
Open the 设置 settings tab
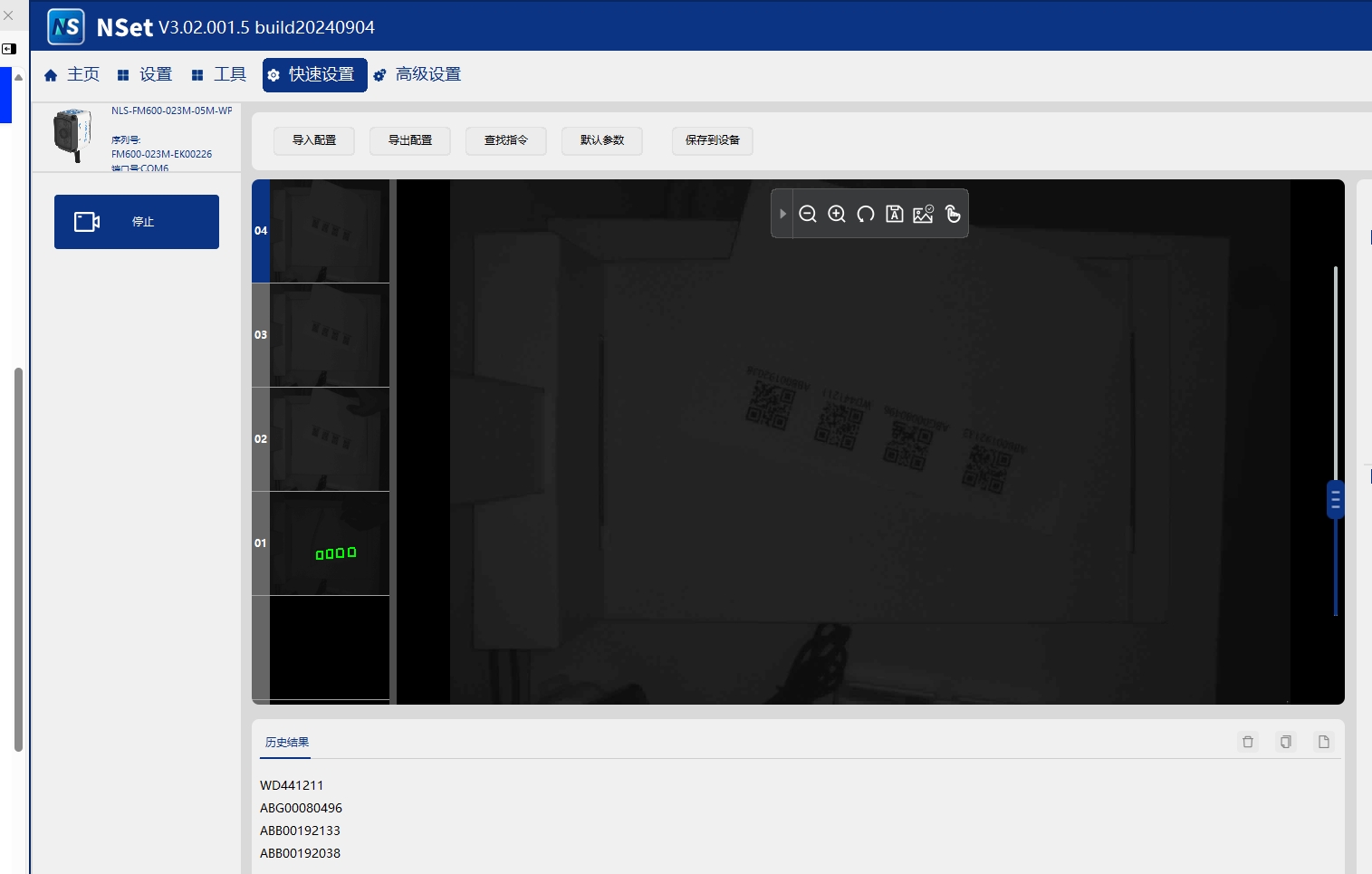pyautogui.click(x=145, y=74)
